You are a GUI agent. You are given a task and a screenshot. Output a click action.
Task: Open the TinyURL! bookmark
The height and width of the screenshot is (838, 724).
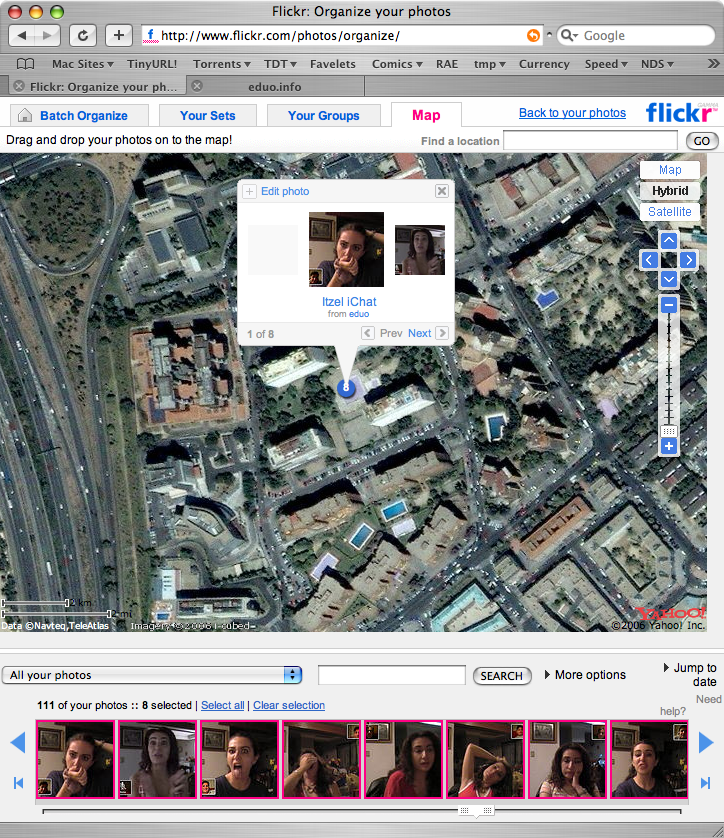[x=152, y=64]
